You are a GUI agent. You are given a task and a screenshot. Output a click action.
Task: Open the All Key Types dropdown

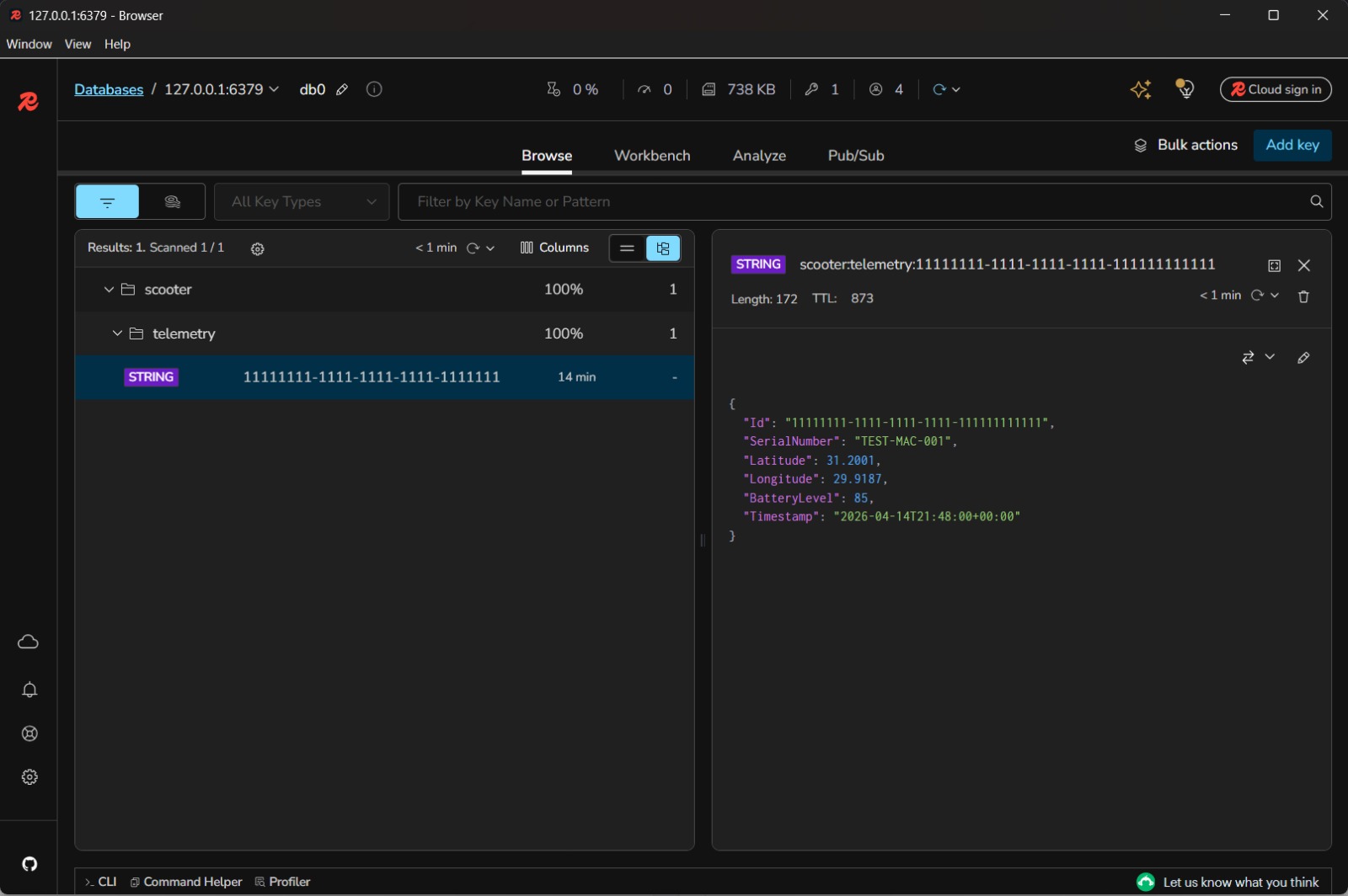pyautogui.click(x=302, y=202)
